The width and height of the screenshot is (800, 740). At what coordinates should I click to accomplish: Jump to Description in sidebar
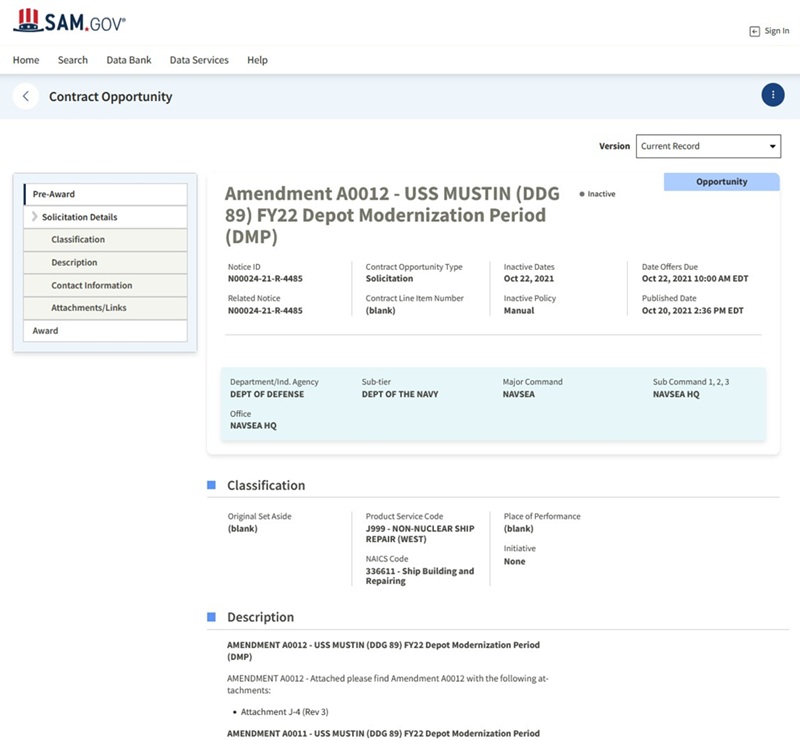click(x=74, y=263)
